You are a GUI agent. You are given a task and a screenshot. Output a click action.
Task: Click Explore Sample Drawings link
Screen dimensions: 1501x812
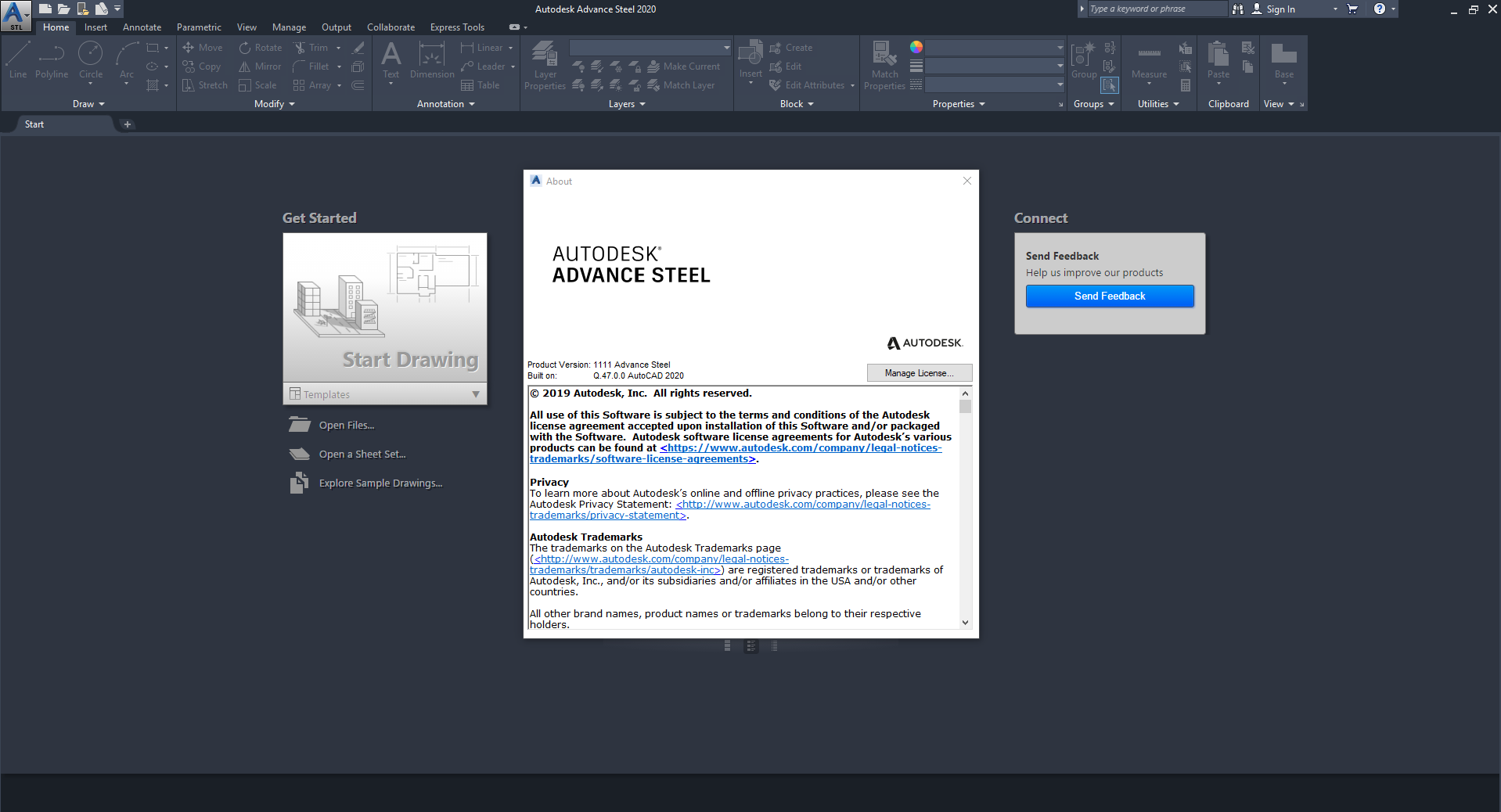(365, 483)
